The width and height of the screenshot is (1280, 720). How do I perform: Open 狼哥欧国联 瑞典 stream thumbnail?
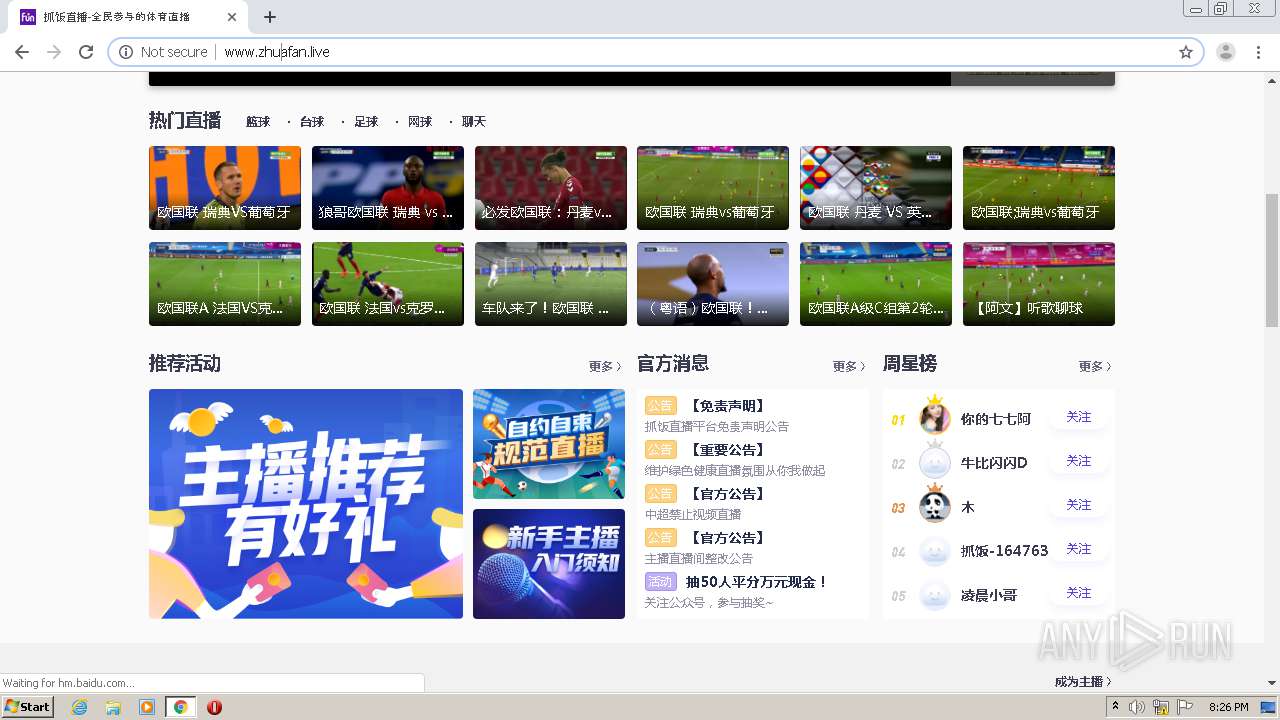click(x=388, y=188)
